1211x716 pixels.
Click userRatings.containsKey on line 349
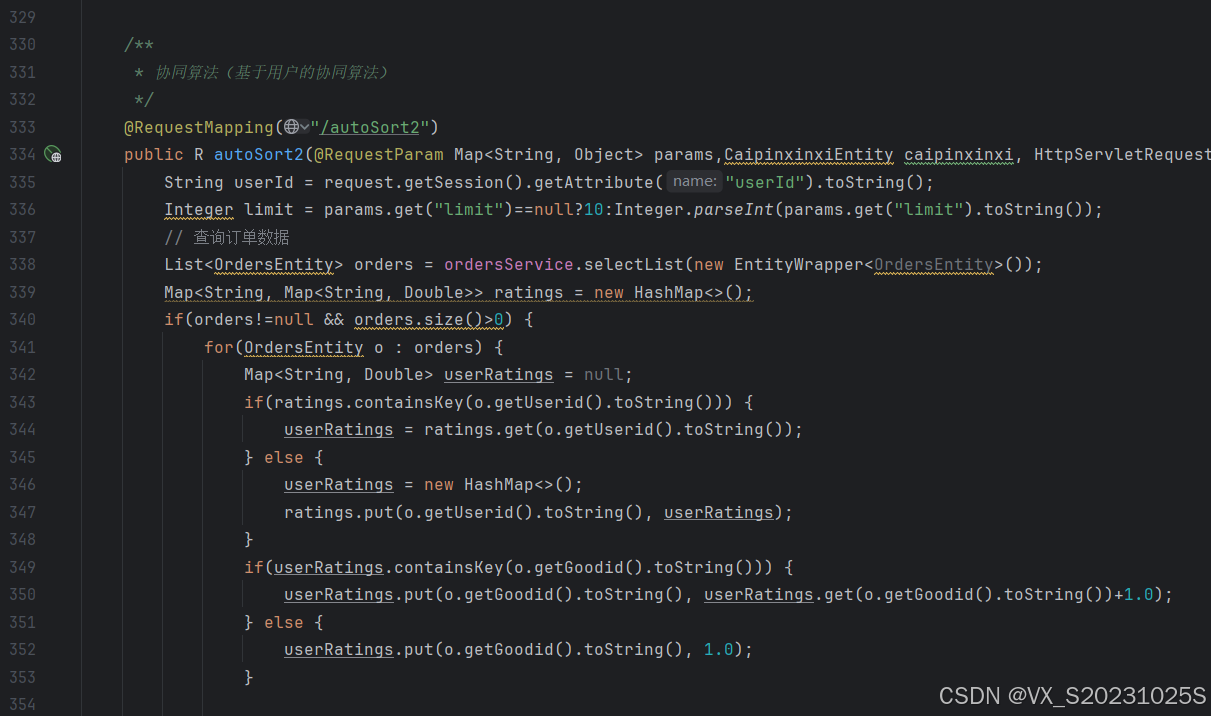coord(389,567)
